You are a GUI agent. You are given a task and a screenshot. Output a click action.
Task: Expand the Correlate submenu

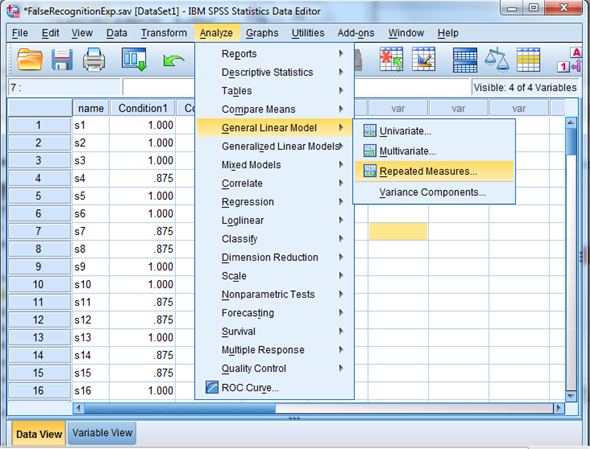275,183
